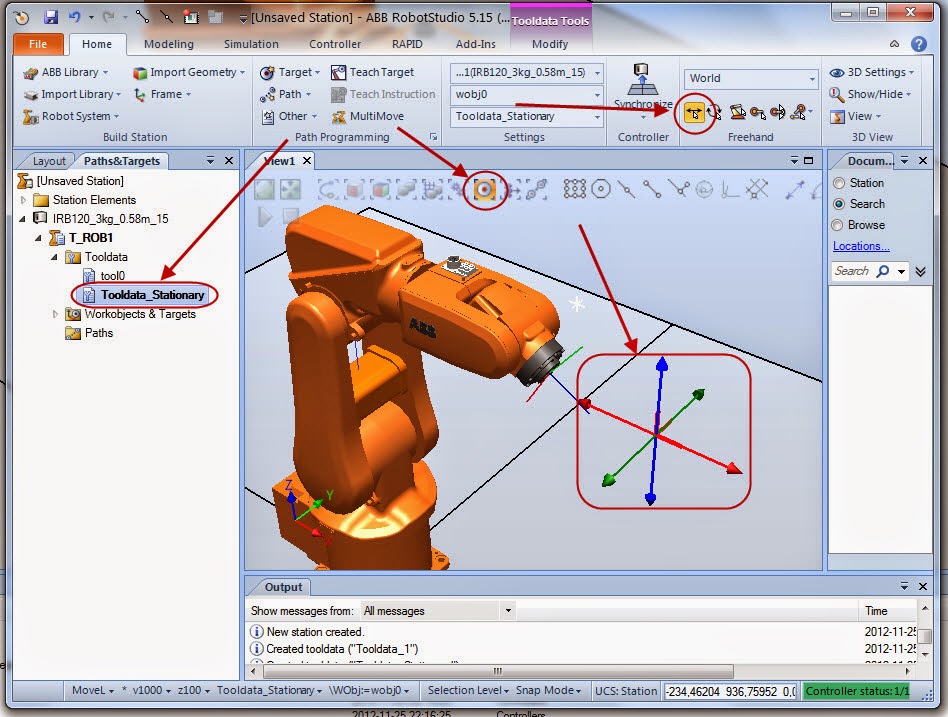
Task: Open the World reference frame dropdown
Action: click(x=811, y=78)
